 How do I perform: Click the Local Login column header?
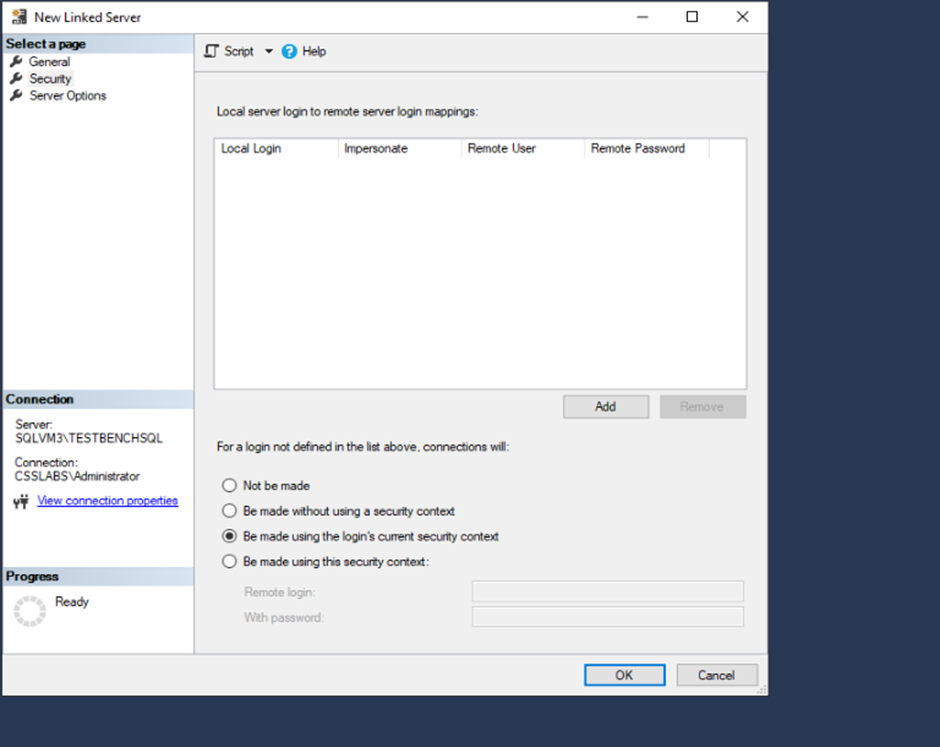pyautogui.click(x=276, y=148)
